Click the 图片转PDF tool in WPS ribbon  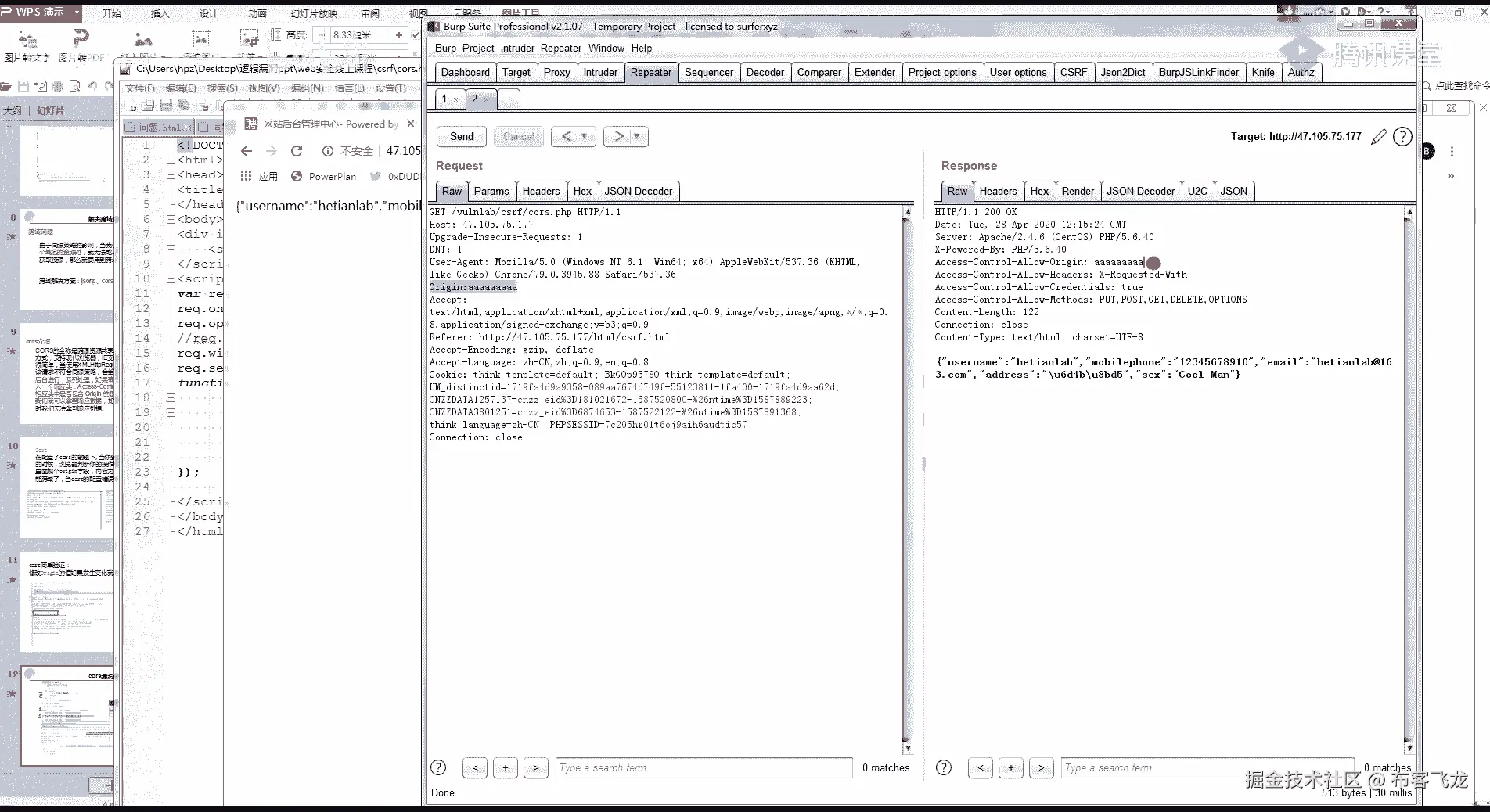(81, 45)
